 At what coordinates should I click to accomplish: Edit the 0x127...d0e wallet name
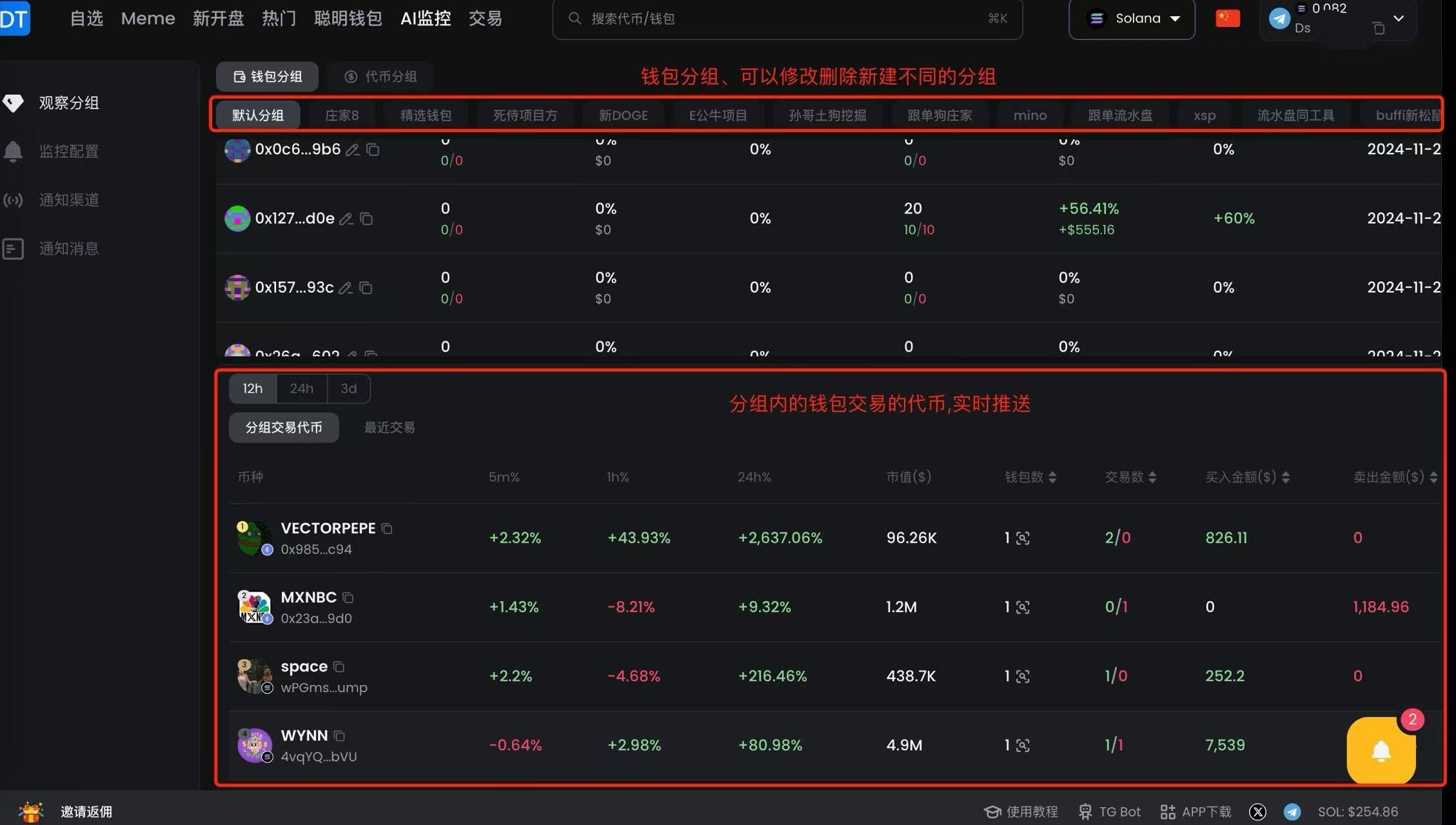pos(346,219)
